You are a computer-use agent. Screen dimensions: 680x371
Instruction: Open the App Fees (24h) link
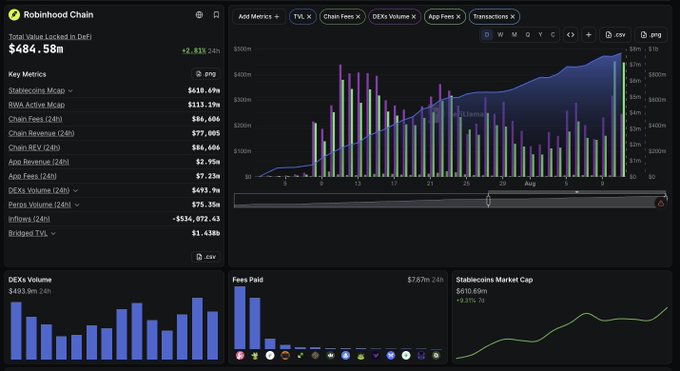coord(33,176)
